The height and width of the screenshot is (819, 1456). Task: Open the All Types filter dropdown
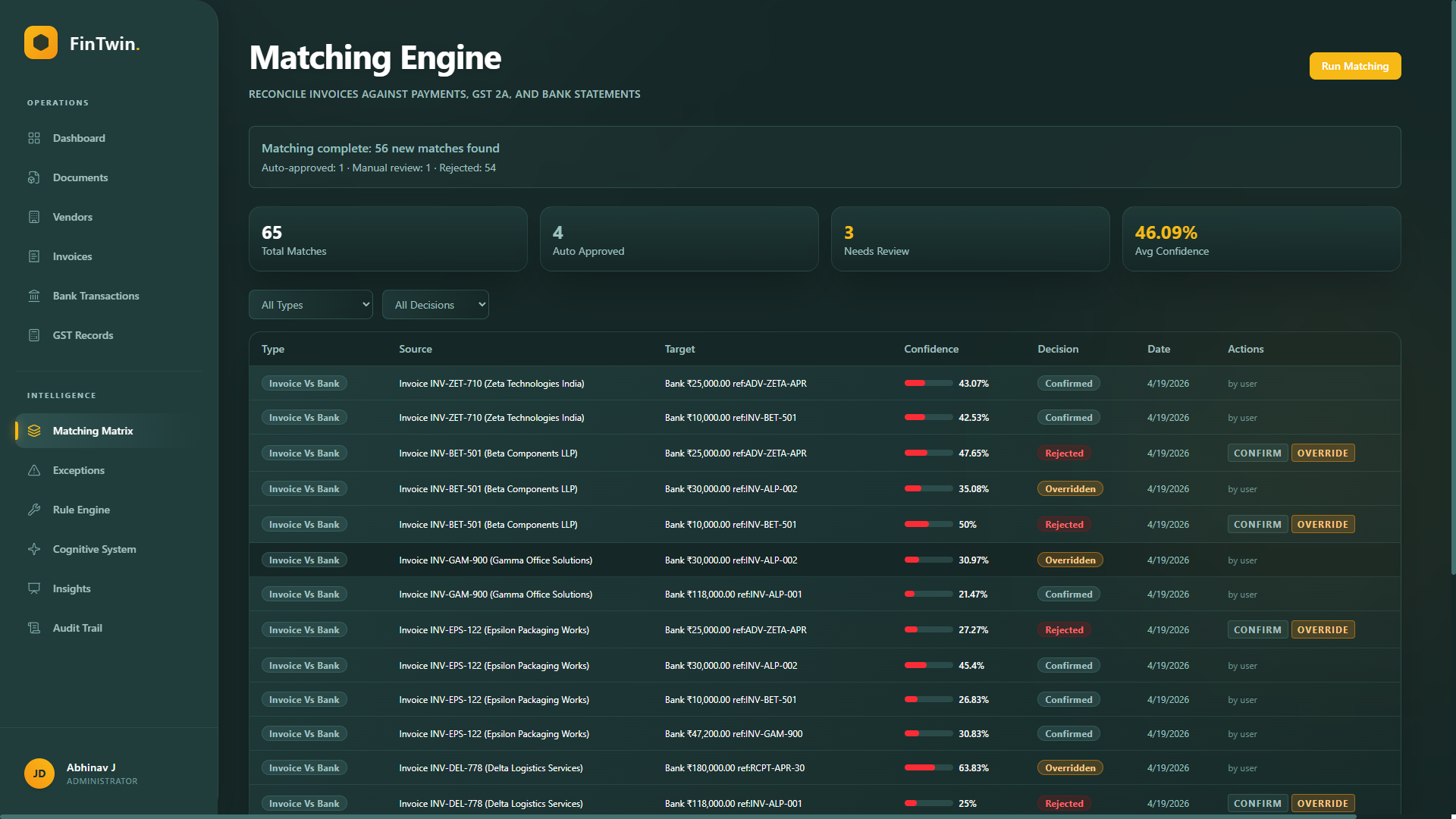(x=310, y=305)
